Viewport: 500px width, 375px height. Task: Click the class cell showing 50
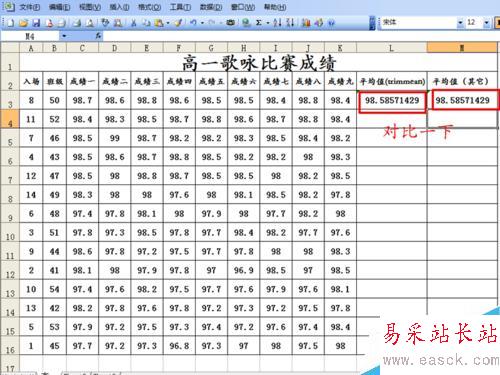(x=54, y=100)
